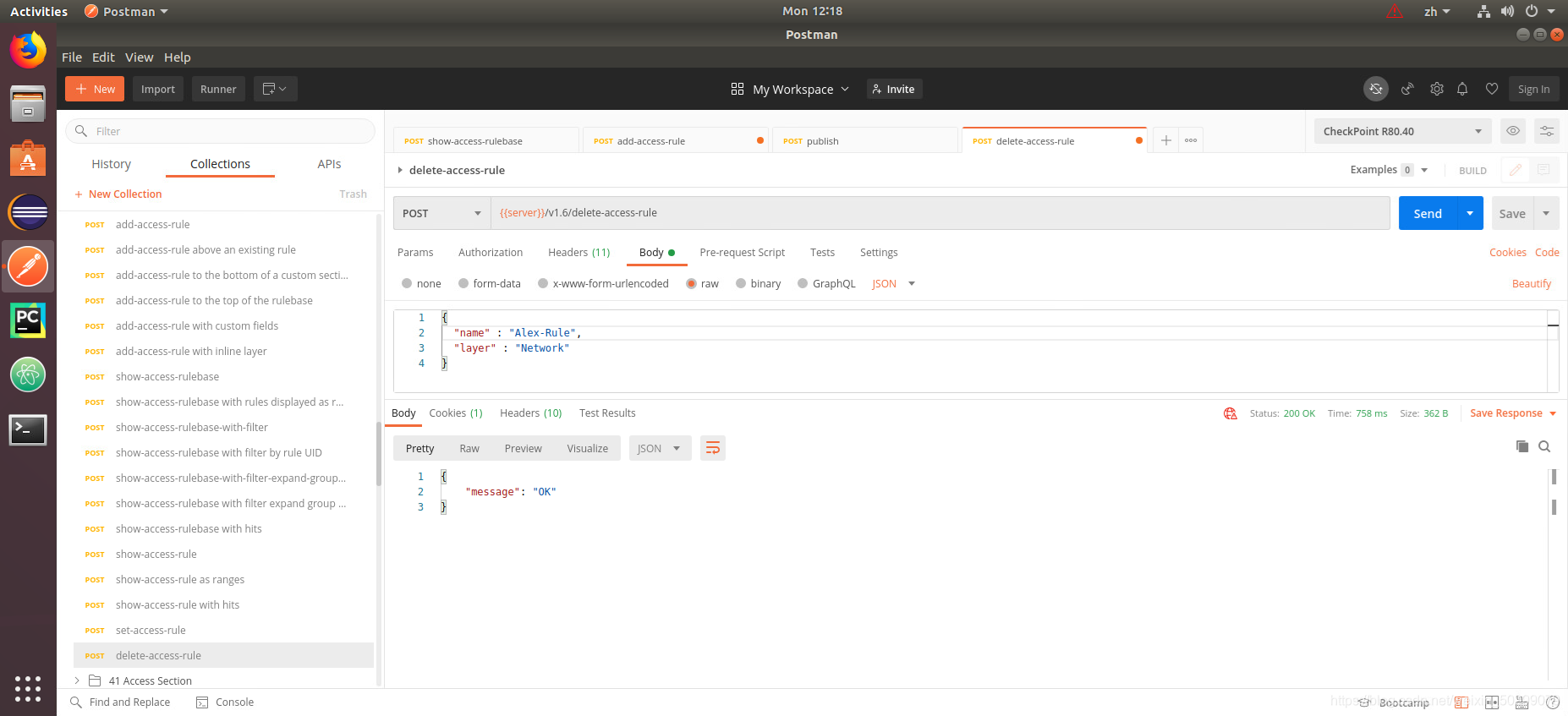Open the Console from status bar

(225, 702)
